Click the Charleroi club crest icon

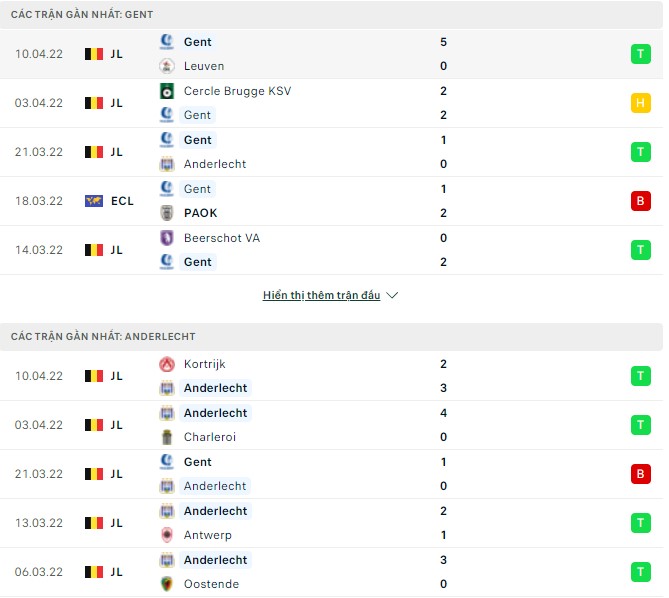click(167, 437)
